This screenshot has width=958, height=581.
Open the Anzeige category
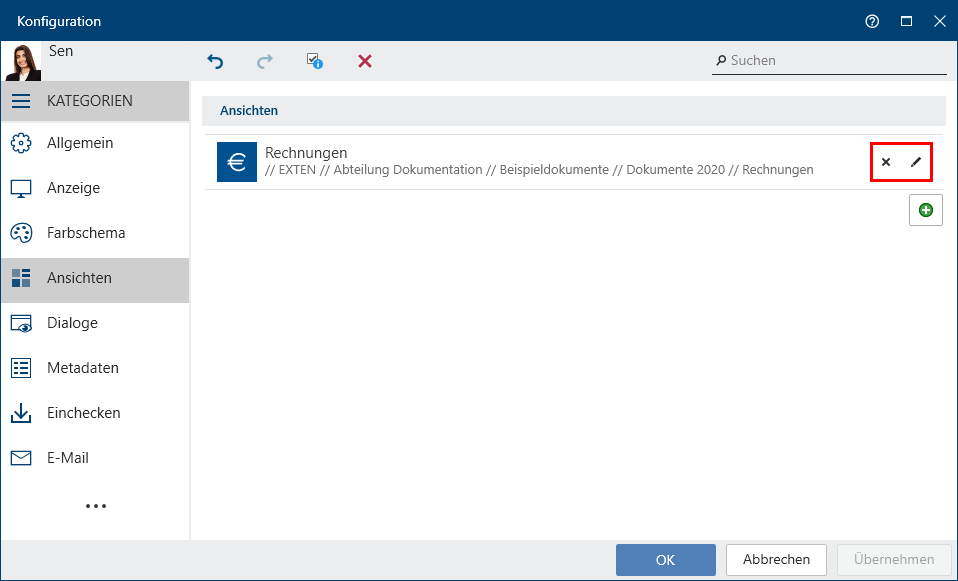click(x=95, y=188)
